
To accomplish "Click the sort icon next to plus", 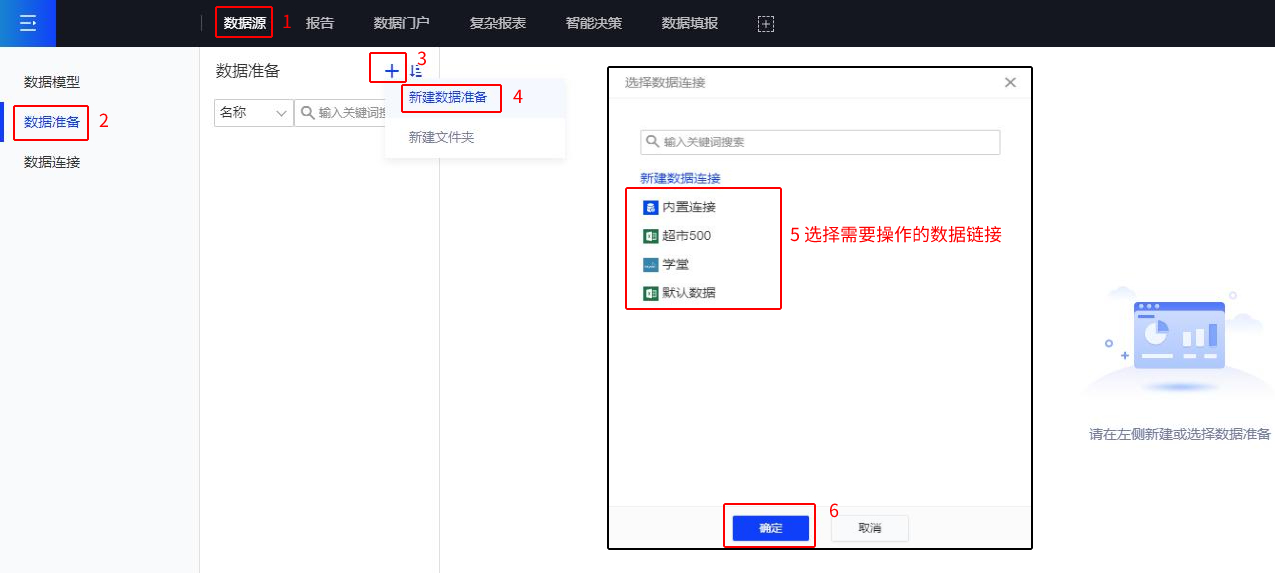I will coord(416,71).
